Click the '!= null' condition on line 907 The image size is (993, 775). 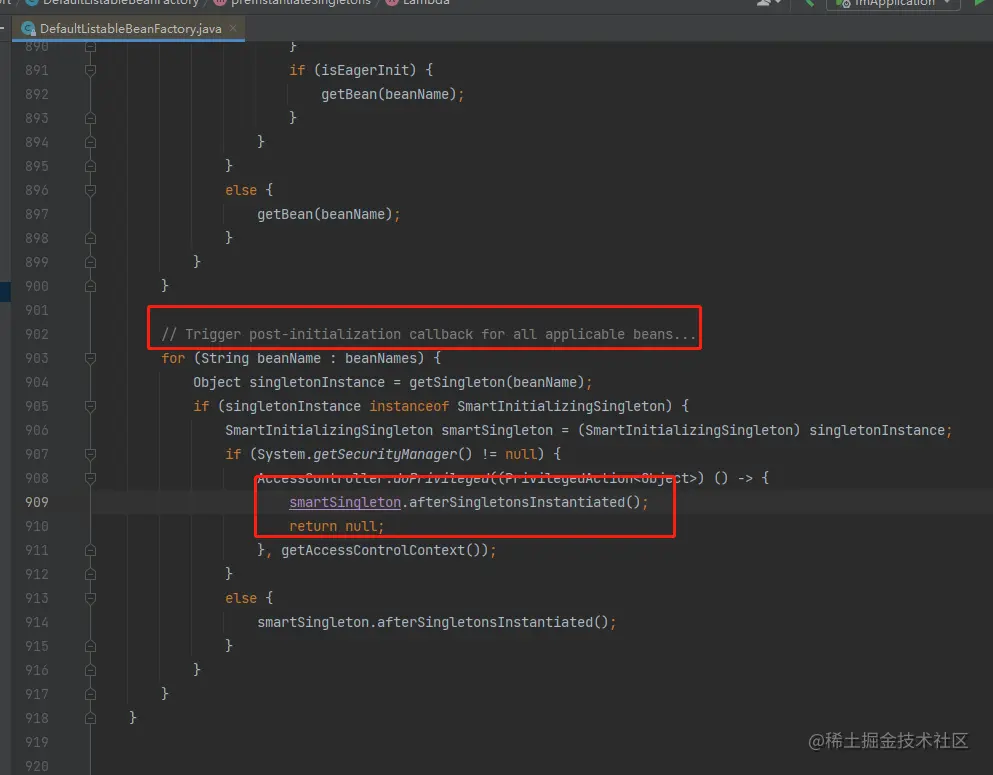pos(509,454)
